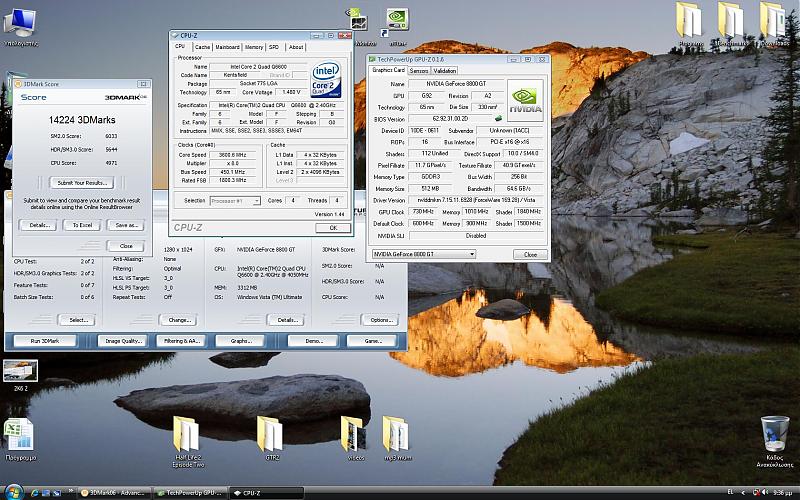Screen dimensions: 800x500
Task: Click the NVIDIA logo in GPU-Z
Action: pos(526,100)
